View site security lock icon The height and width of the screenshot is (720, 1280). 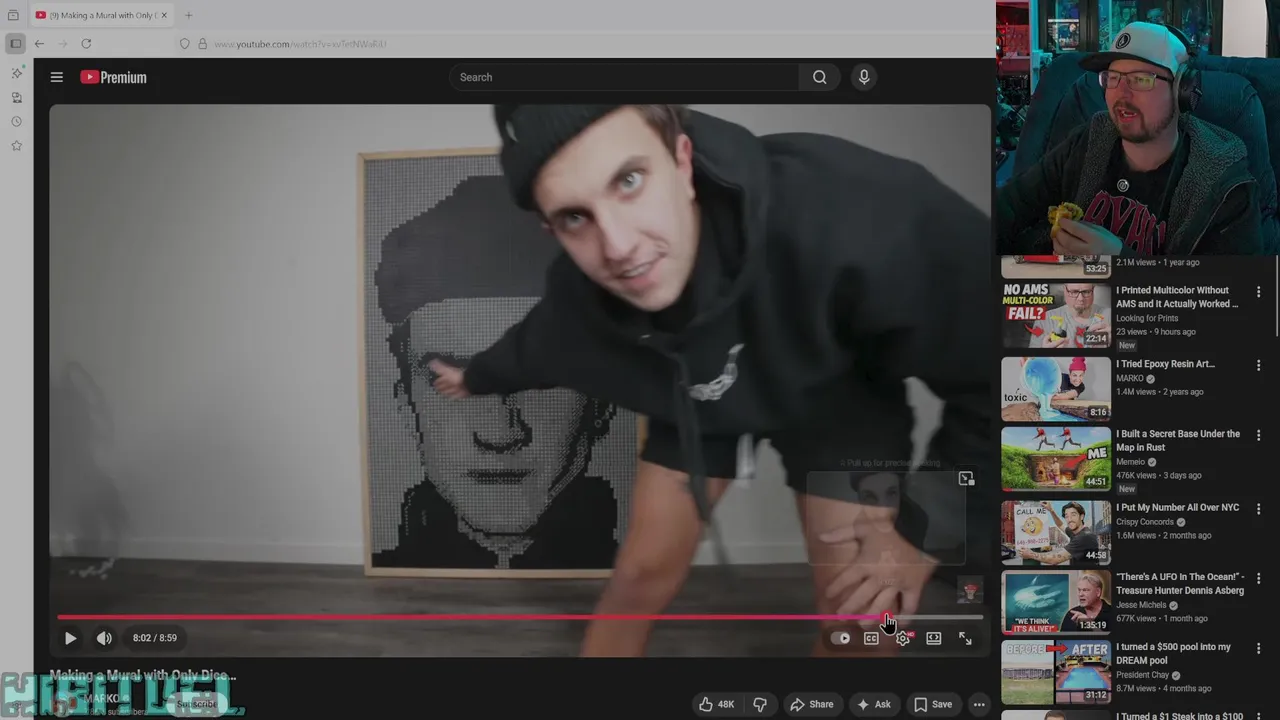pos(202,44)
